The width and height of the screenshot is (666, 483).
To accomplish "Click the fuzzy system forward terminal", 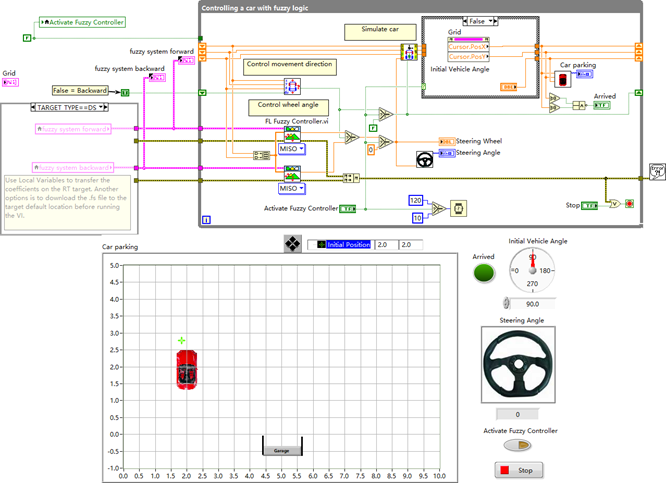I will point(186,60).
